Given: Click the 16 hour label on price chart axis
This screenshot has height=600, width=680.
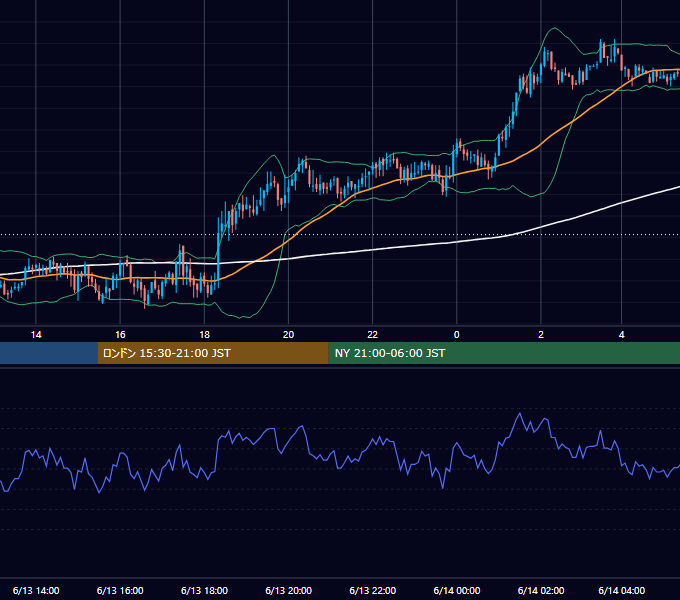Looking at the screenshot, I should [120, 335].
